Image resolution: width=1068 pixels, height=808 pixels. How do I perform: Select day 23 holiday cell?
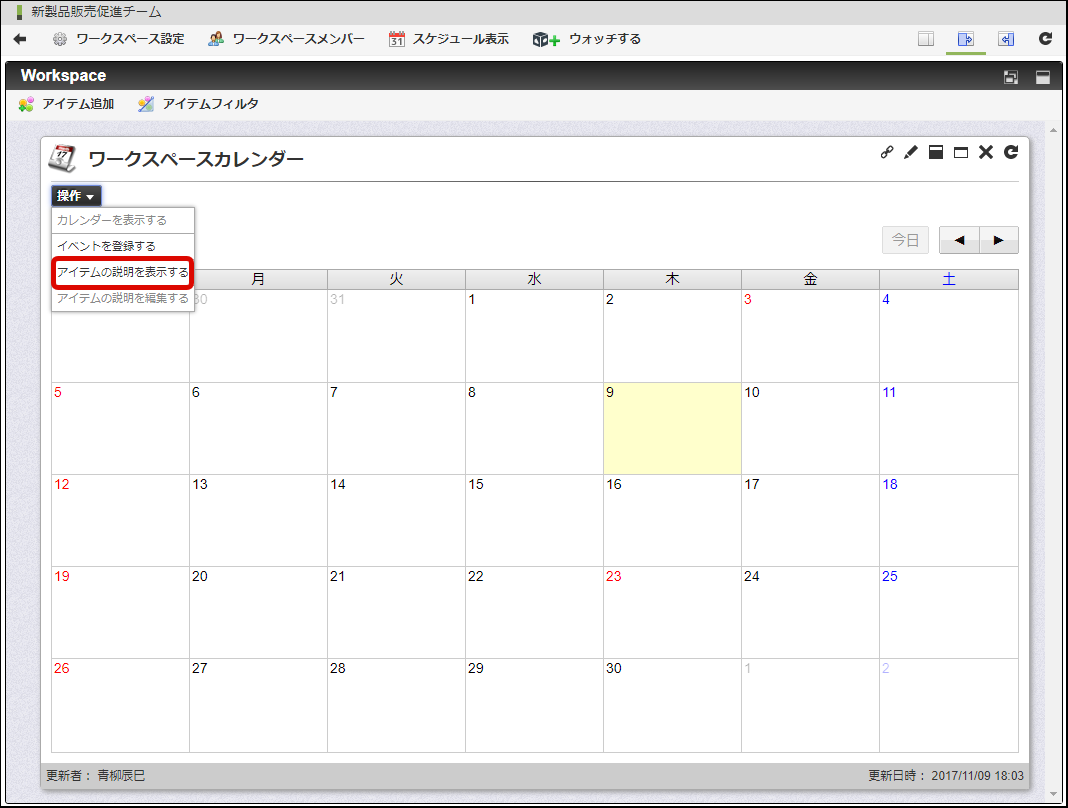tap(672, 612)
